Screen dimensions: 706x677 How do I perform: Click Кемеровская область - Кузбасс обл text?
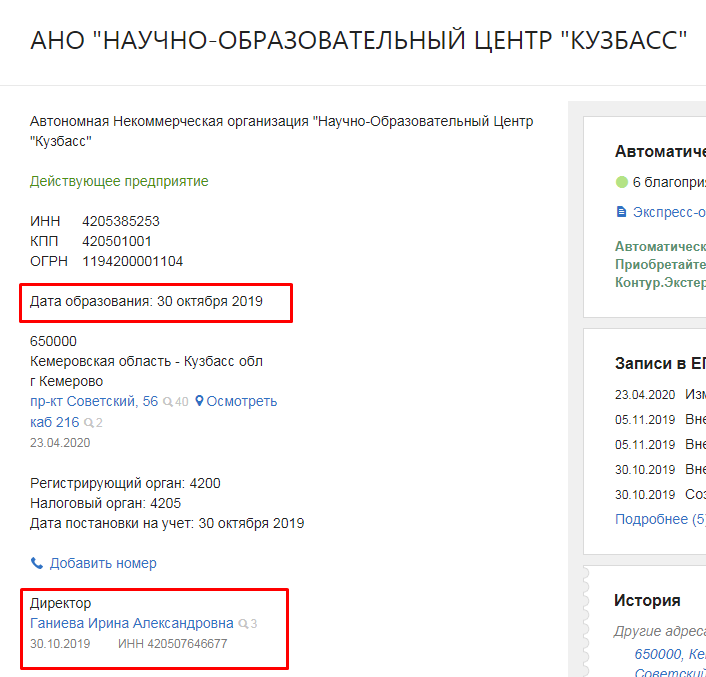[x=146, y=361]
